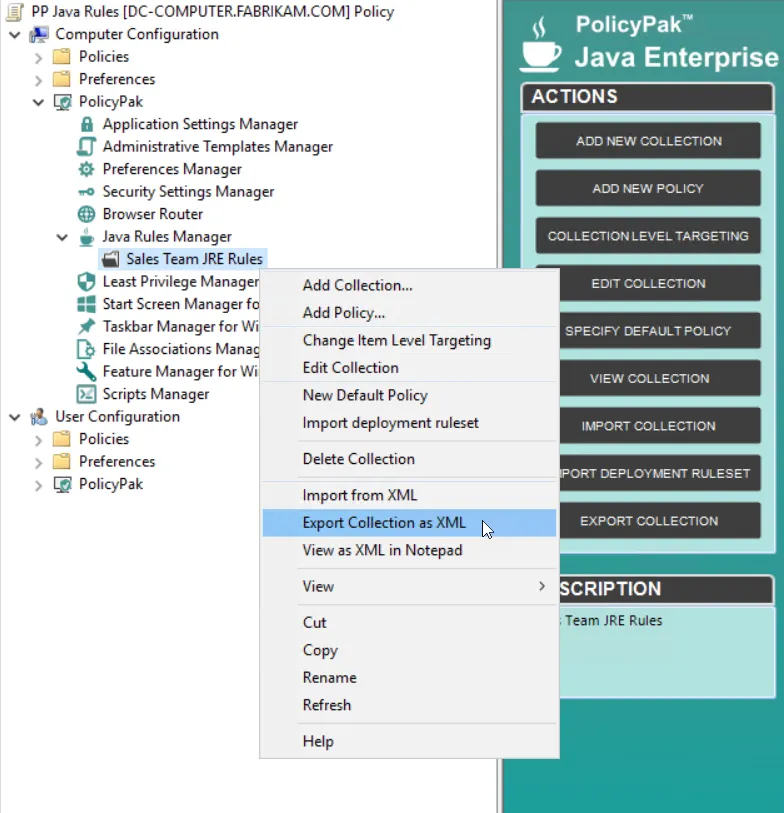
Task: Select Delete Collection menu entry
Action: [x=409, y=459]
